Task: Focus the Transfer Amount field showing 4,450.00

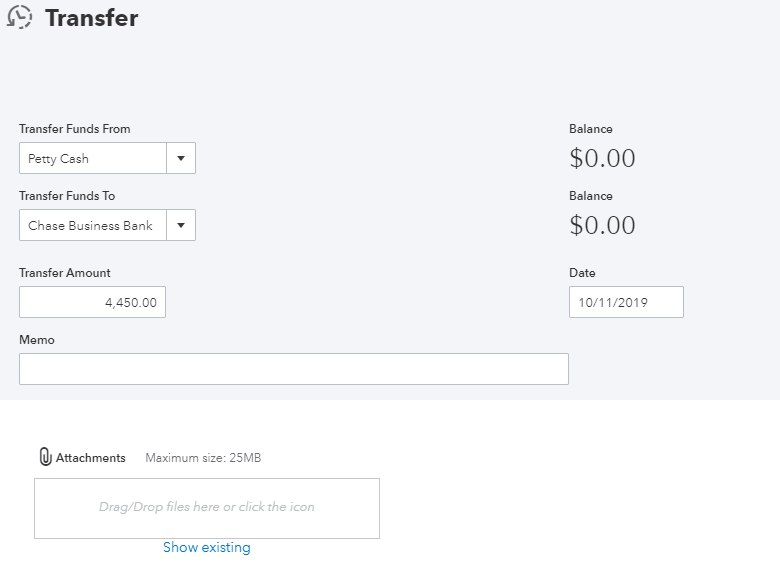Action: pos(92,302)
